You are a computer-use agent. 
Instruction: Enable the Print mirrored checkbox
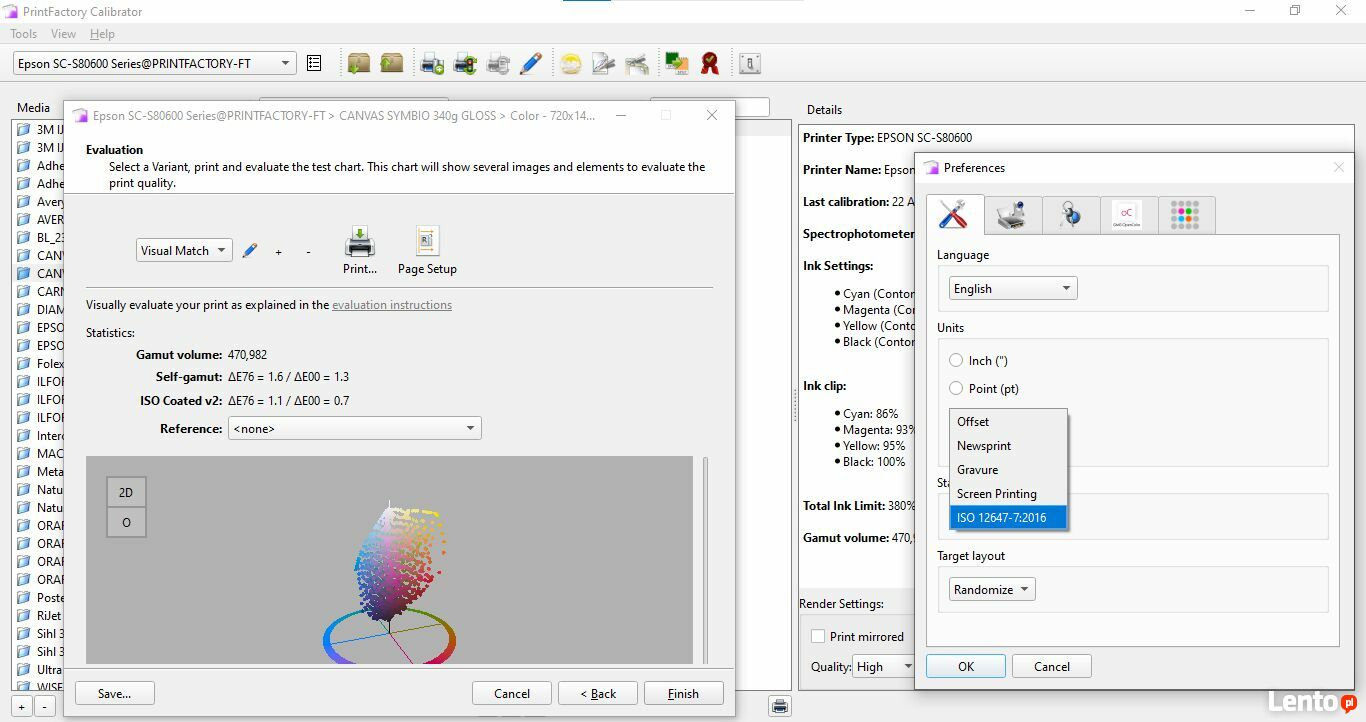(818, 637)
